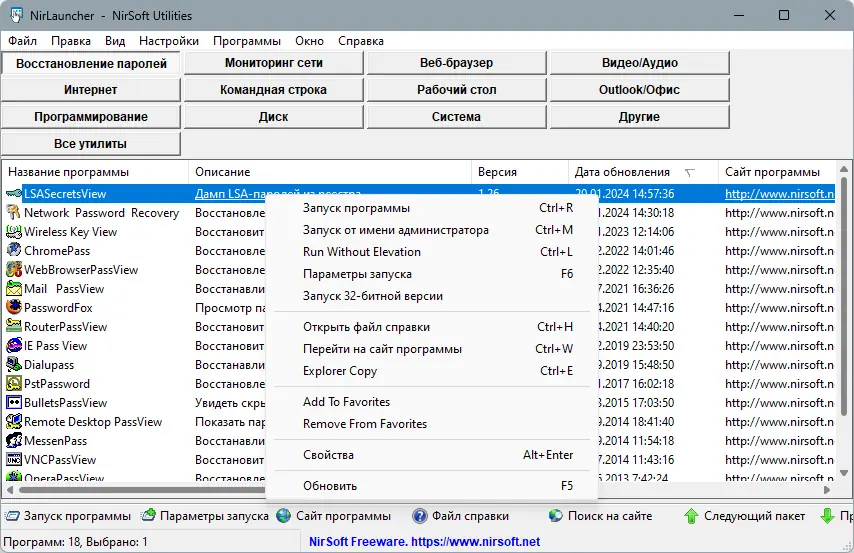
Task: Click the VNCPassView icon
Action: click(x=14, y=459)
